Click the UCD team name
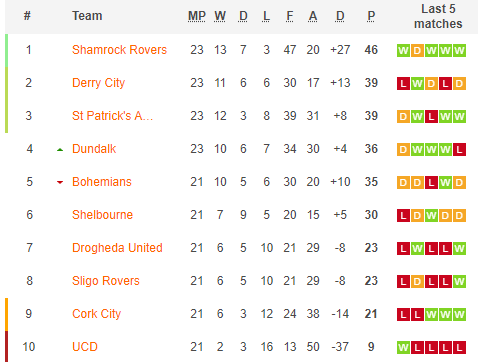The width and height of the screenshot is (478, 362). click(x=85, y=347)
